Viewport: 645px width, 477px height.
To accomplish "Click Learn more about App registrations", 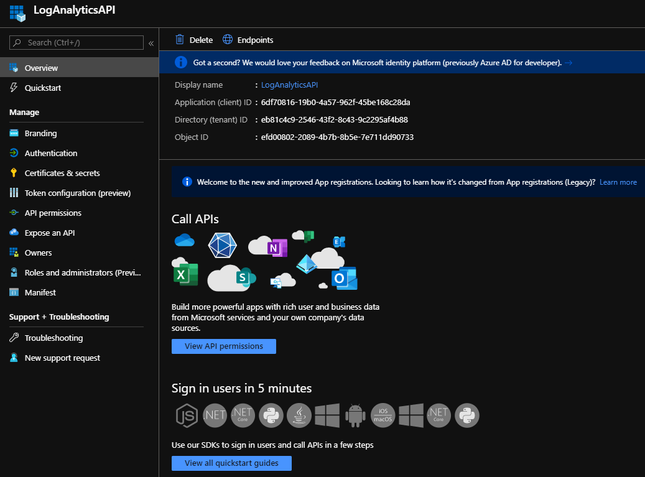I will tap(618, 182).
